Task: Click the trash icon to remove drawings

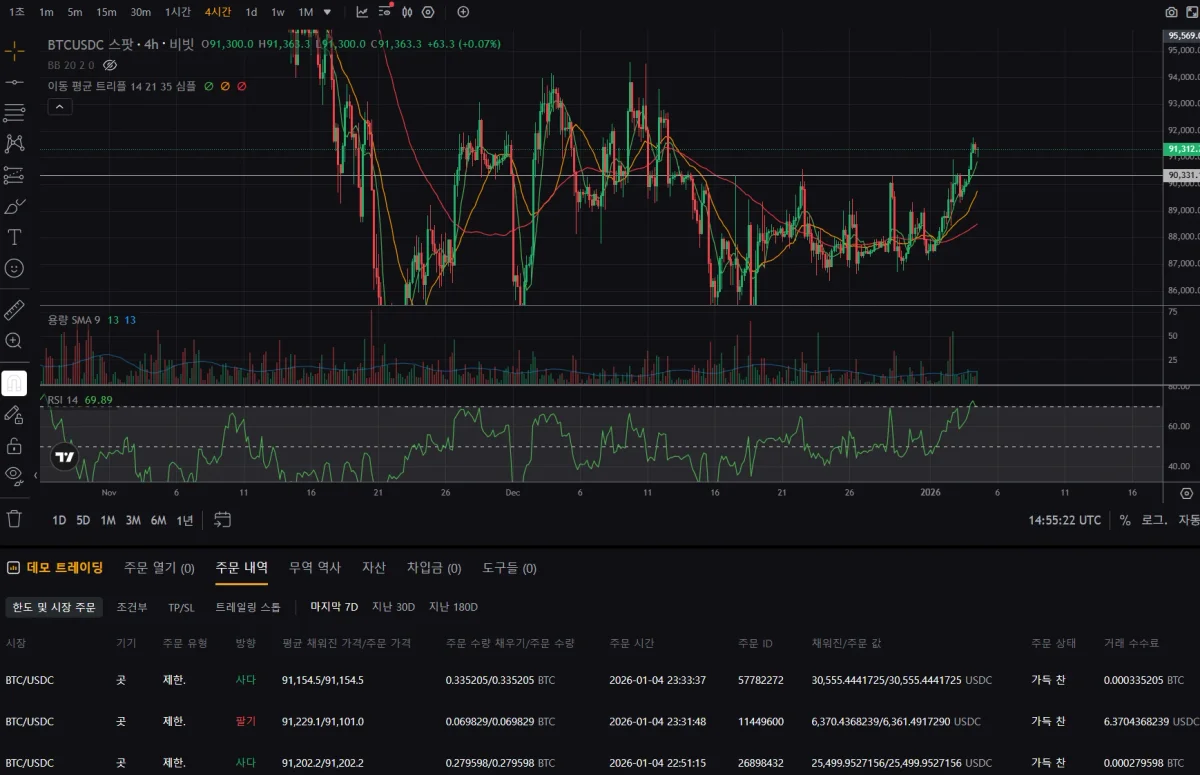Action: click(14, 518)
